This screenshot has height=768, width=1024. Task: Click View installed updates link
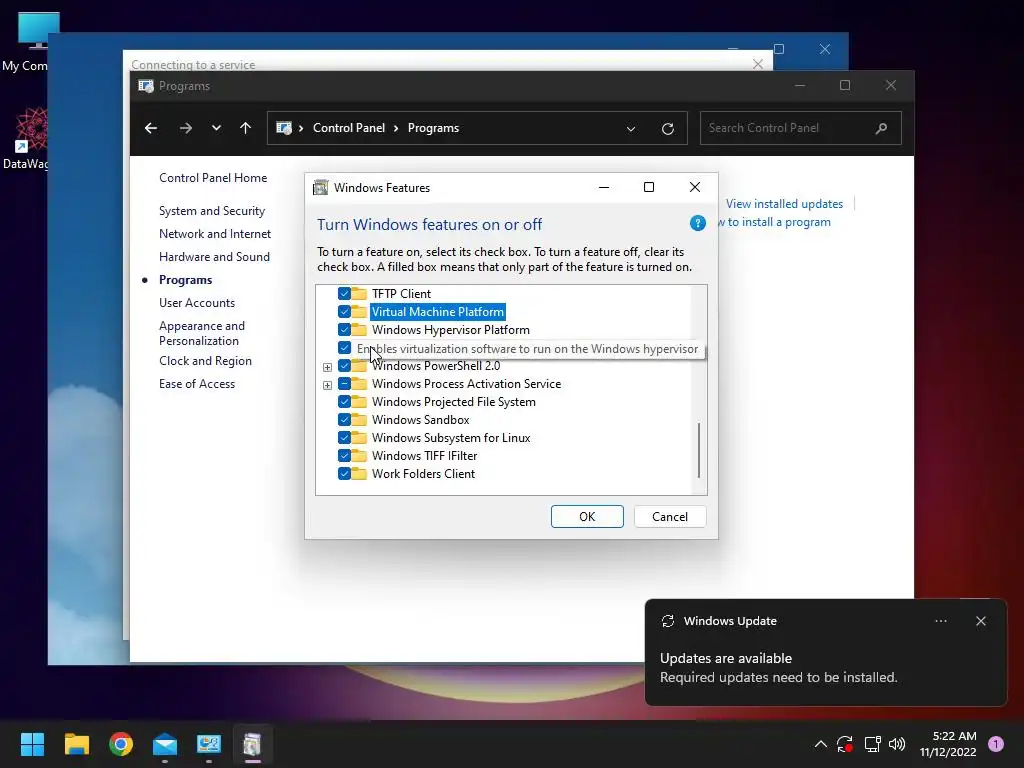coord(784,204)
